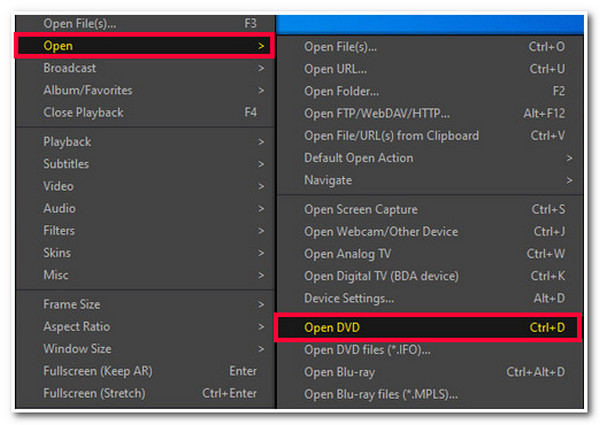The height and width of the screenshot is (425, 600).
Task: Select Open DVD files (*.IFO)...
Action: [429, 350]
